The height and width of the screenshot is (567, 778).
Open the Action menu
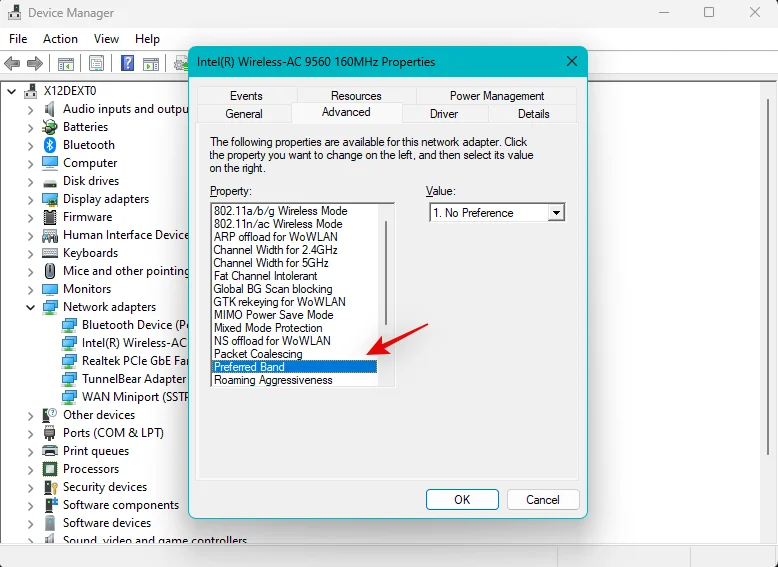tap(60, 39)
